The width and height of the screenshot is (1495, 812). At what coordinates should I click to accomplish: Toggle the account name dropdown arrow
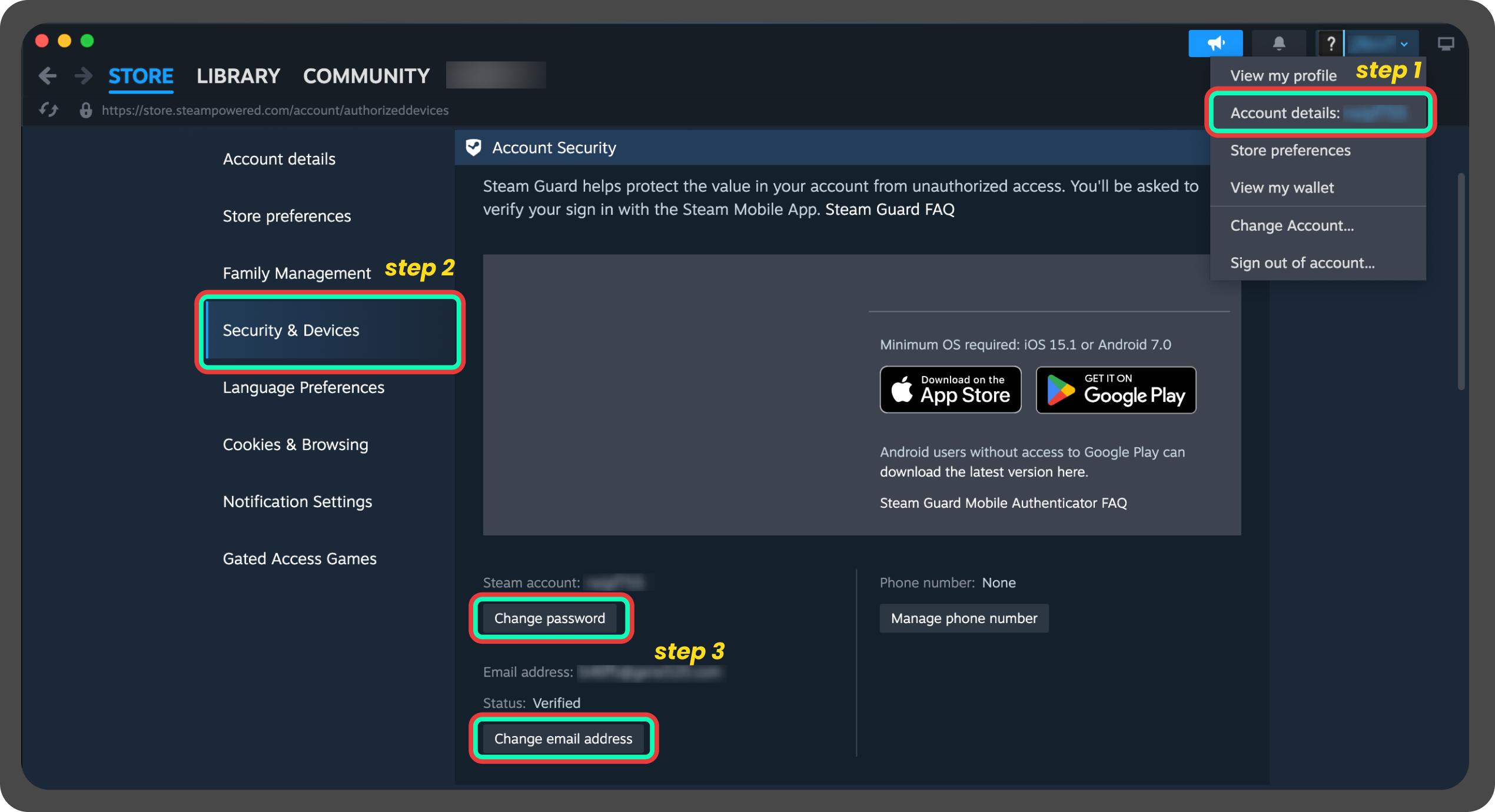1404,44
